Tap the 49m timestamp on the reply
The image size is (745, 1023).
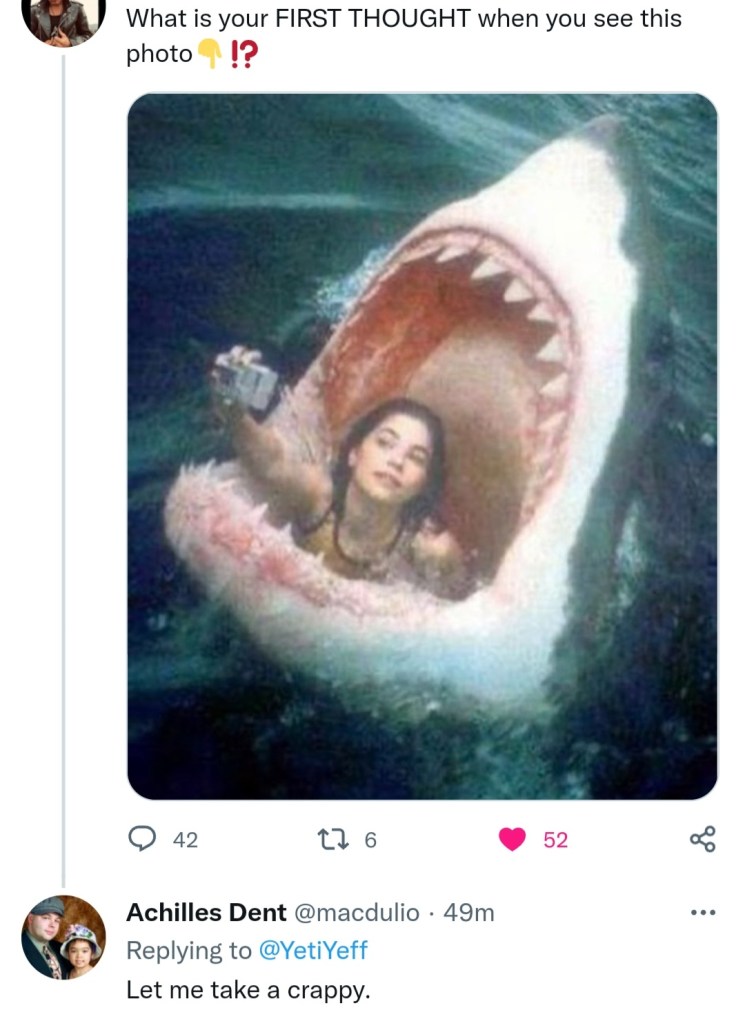coord(470,912)
